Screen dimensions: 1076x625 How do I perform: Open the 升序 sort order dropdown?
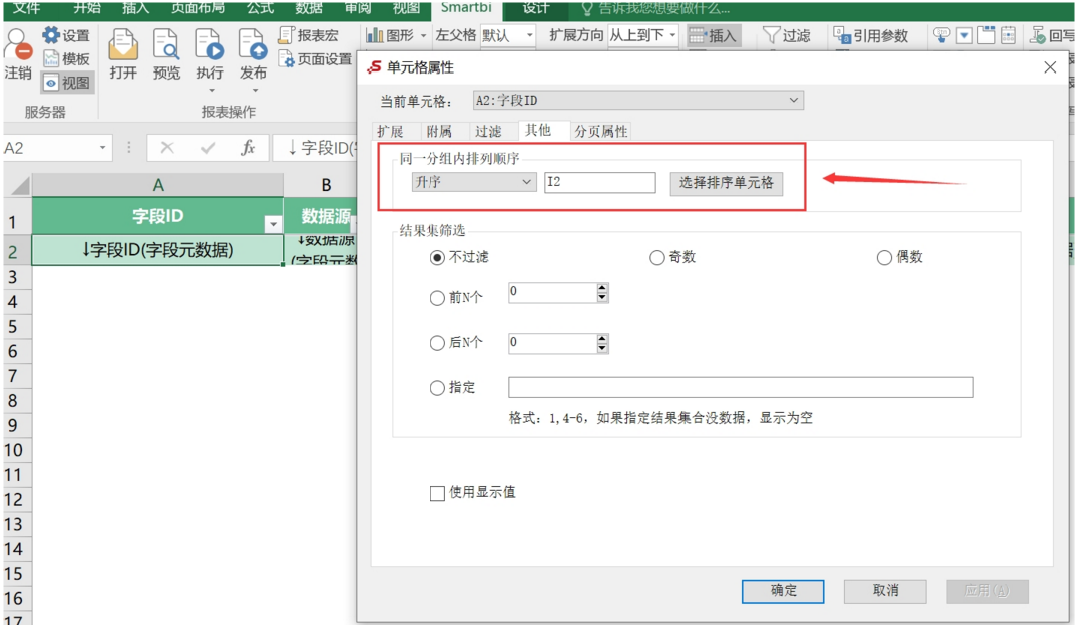pyautogui.click(x=473, y=182)
